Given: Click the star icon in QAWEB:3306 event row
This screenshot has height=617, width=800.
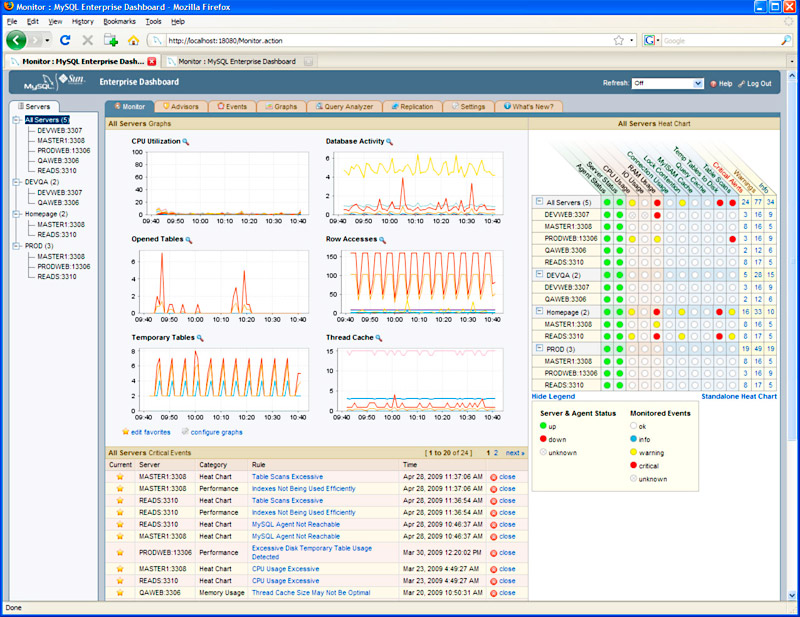Looking at the screenshot, I should [120, 593].
